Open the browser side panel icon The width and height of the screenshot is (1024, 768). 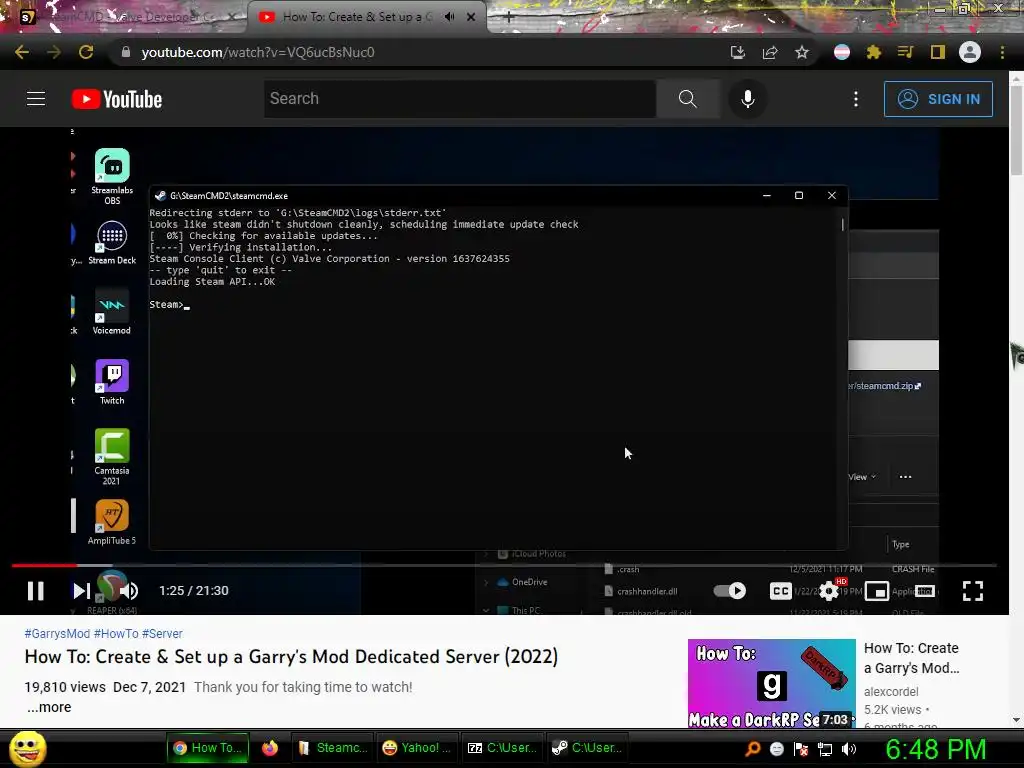(938, 52)
